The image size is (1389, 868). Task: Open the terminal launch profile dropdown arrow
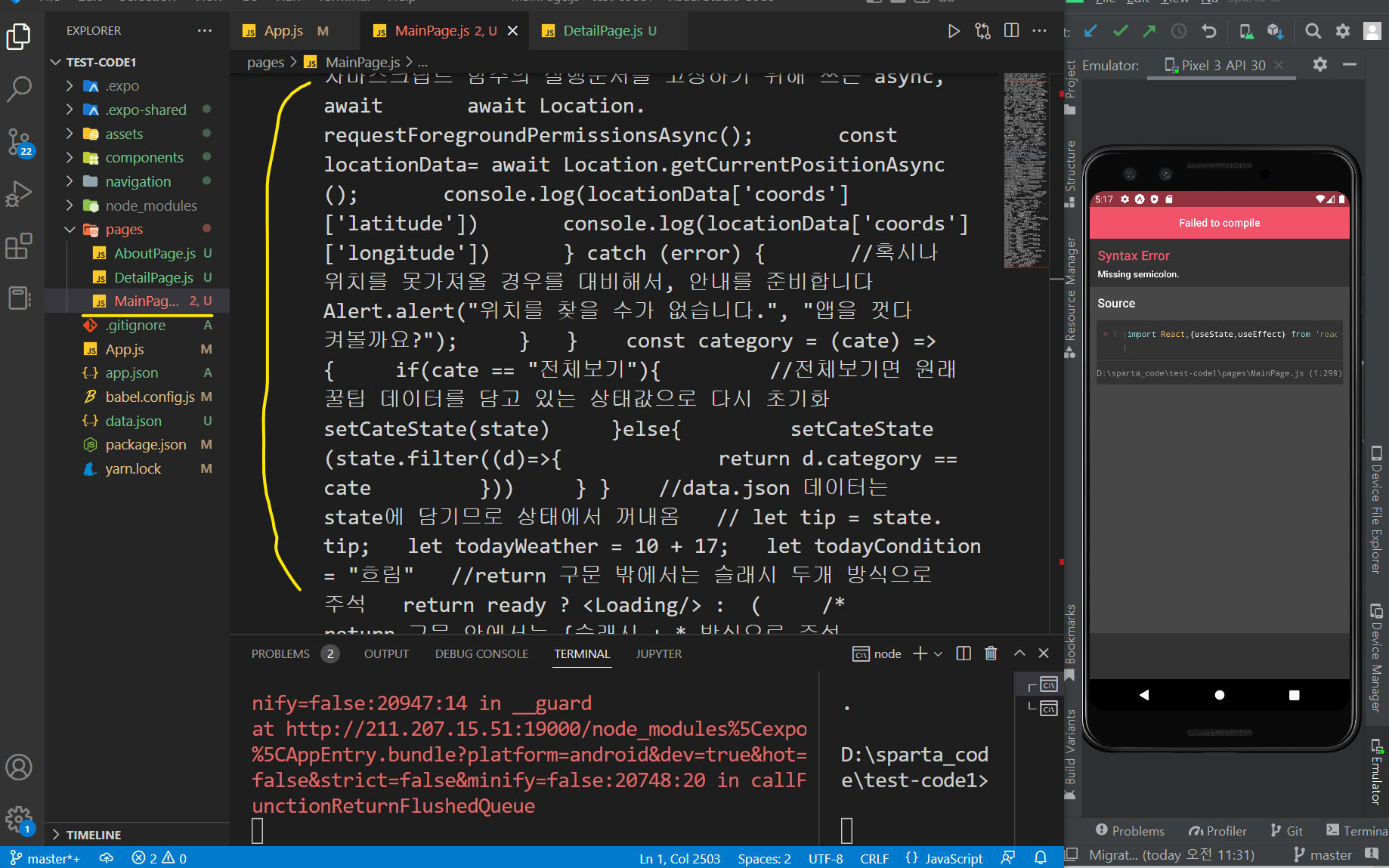coord(938,653)
